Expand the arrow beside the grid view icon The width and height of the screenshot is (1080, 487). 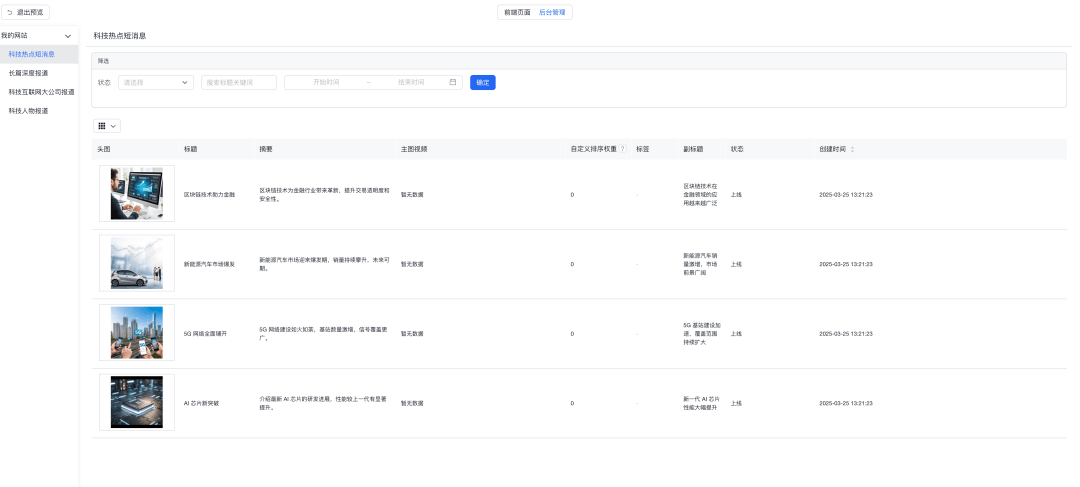click(114, 126)
